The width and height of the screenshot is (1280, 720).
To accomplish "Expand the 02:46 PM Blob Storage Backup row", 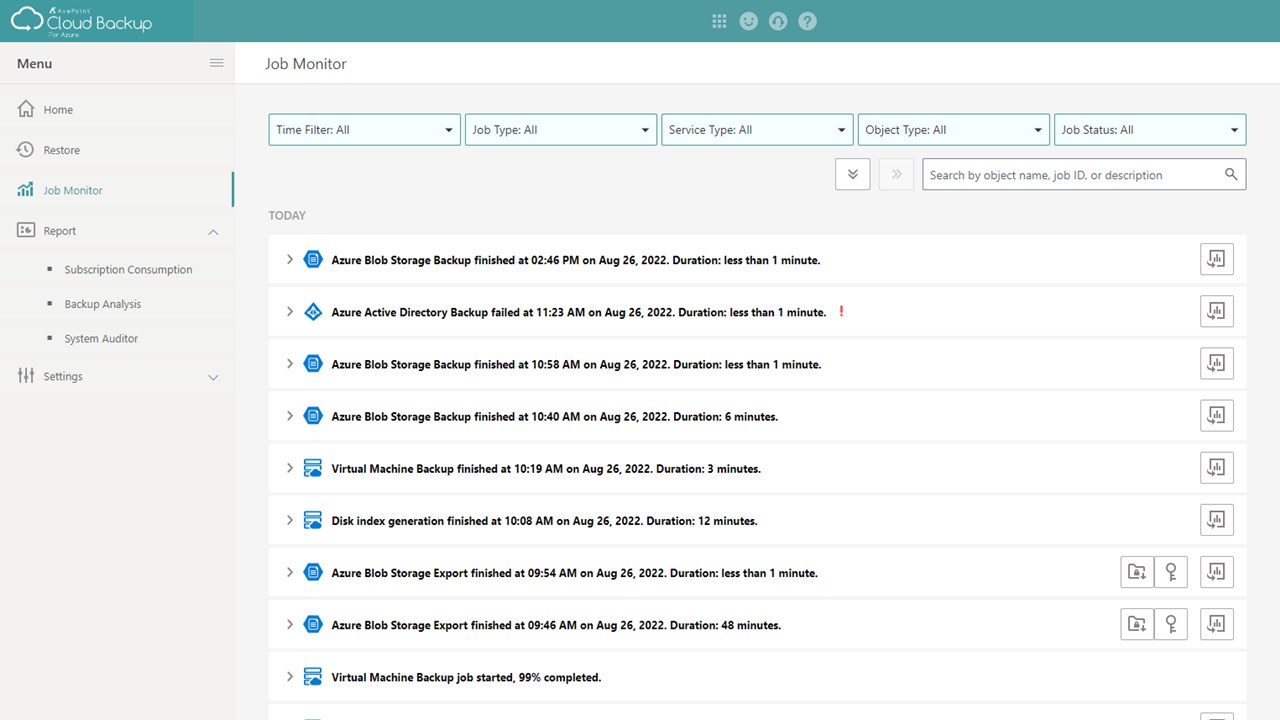I will coord(290,259).
